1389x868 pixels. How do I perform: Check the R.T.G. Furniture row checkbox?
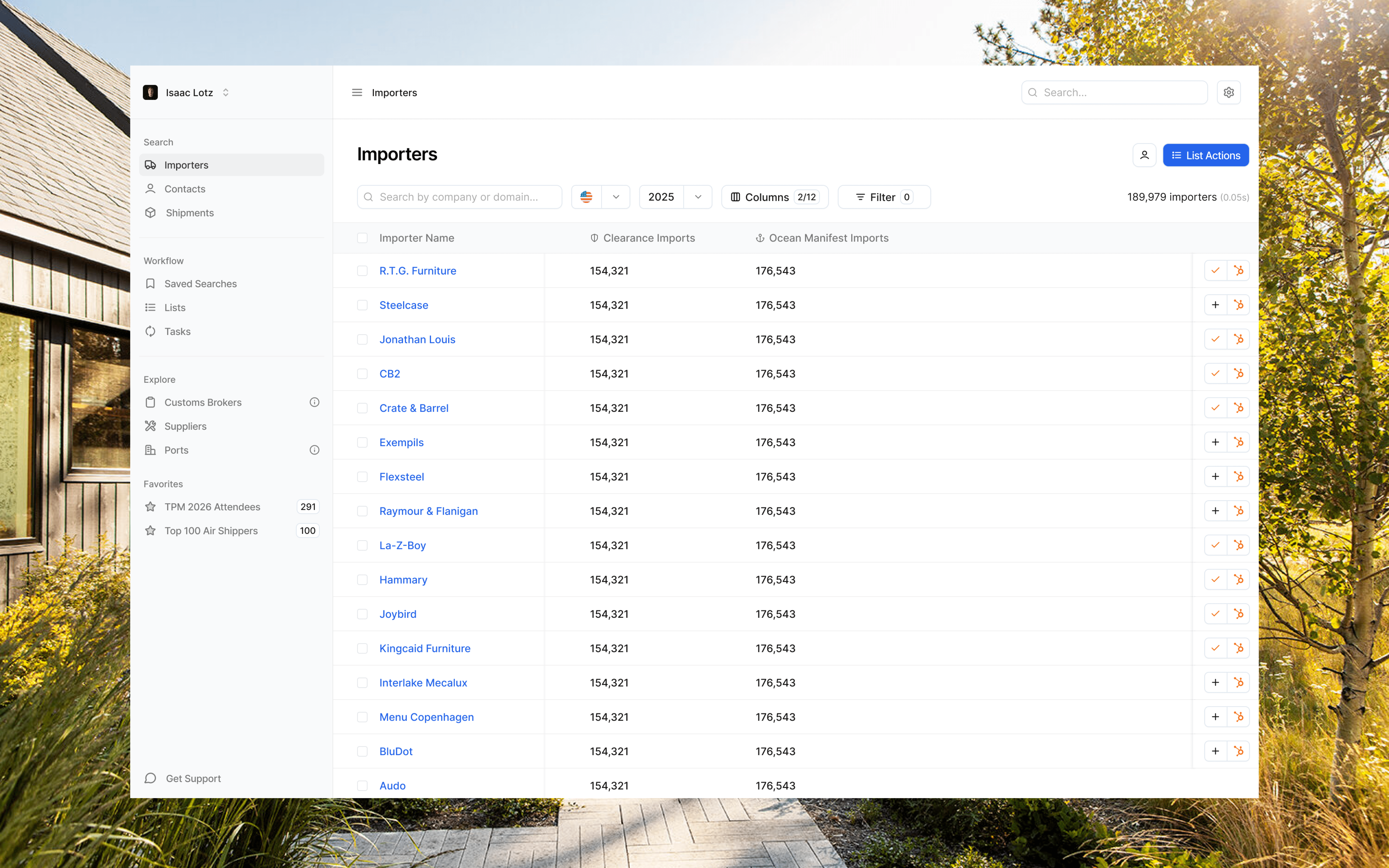point(362,271)
